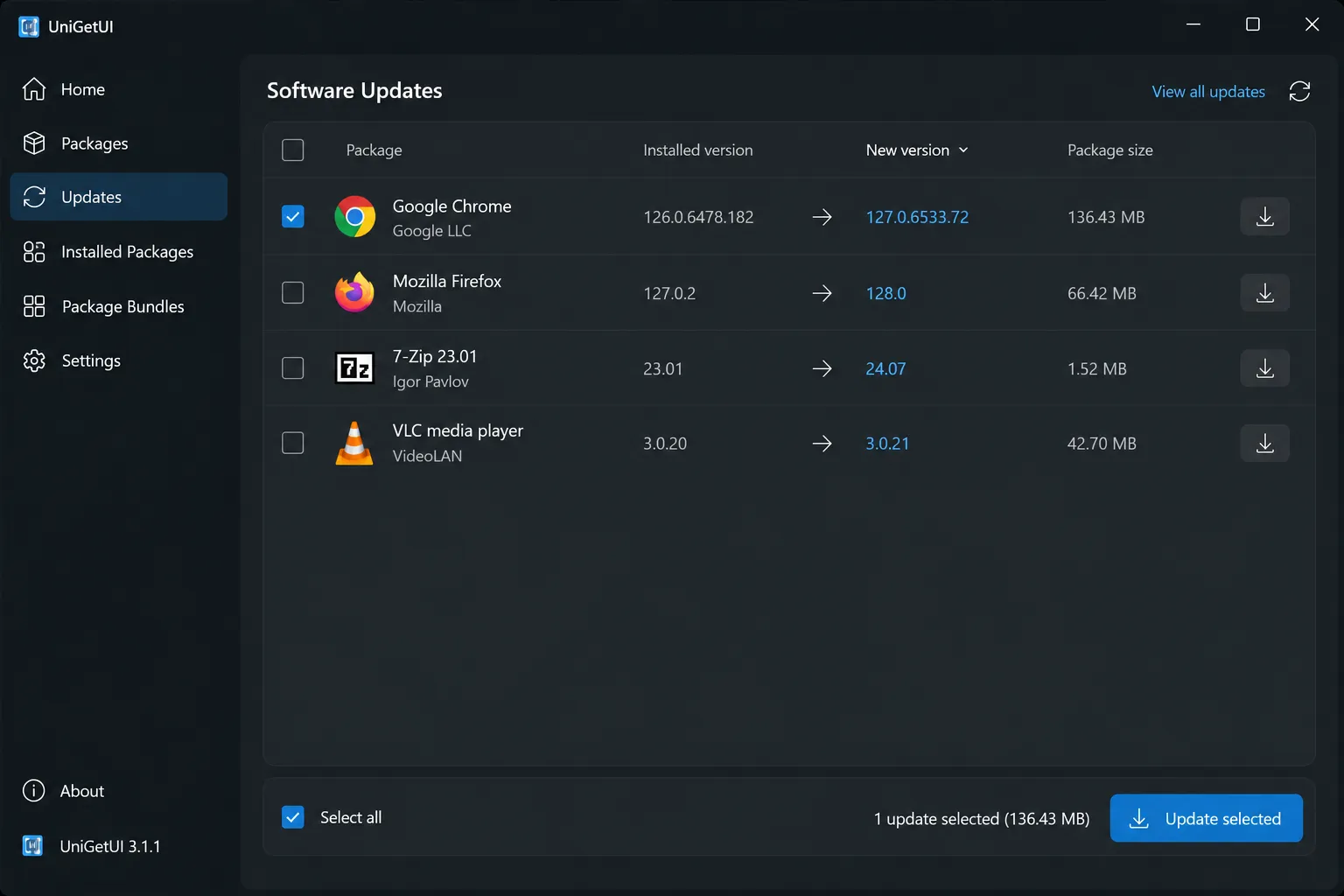Download the Google Chrome update

[1265, 217]
